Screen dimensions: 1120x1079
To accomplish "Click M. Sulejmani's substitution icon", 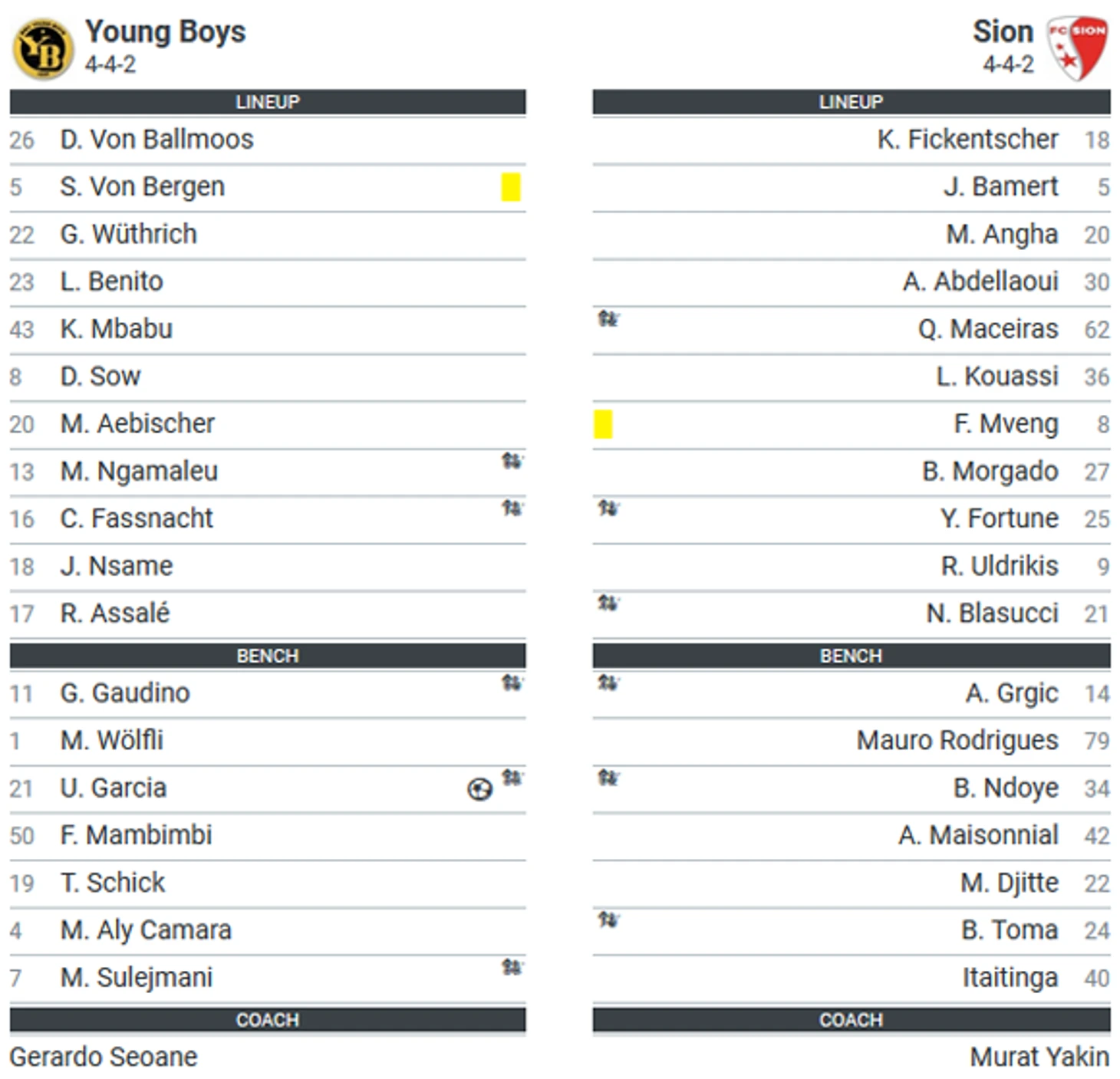I will pyautogui.click(x=512, y=967).
